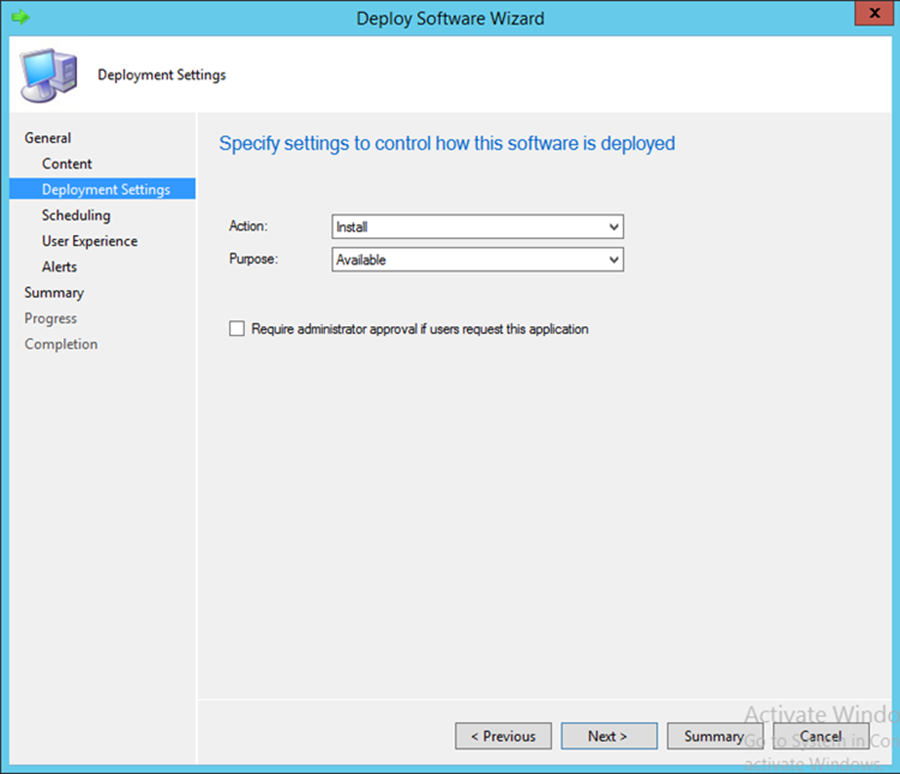Click the Deployment Settings header title text
The width and height of the screenshot is (900, 774).
pyautogui.click(x=162, y=75)
